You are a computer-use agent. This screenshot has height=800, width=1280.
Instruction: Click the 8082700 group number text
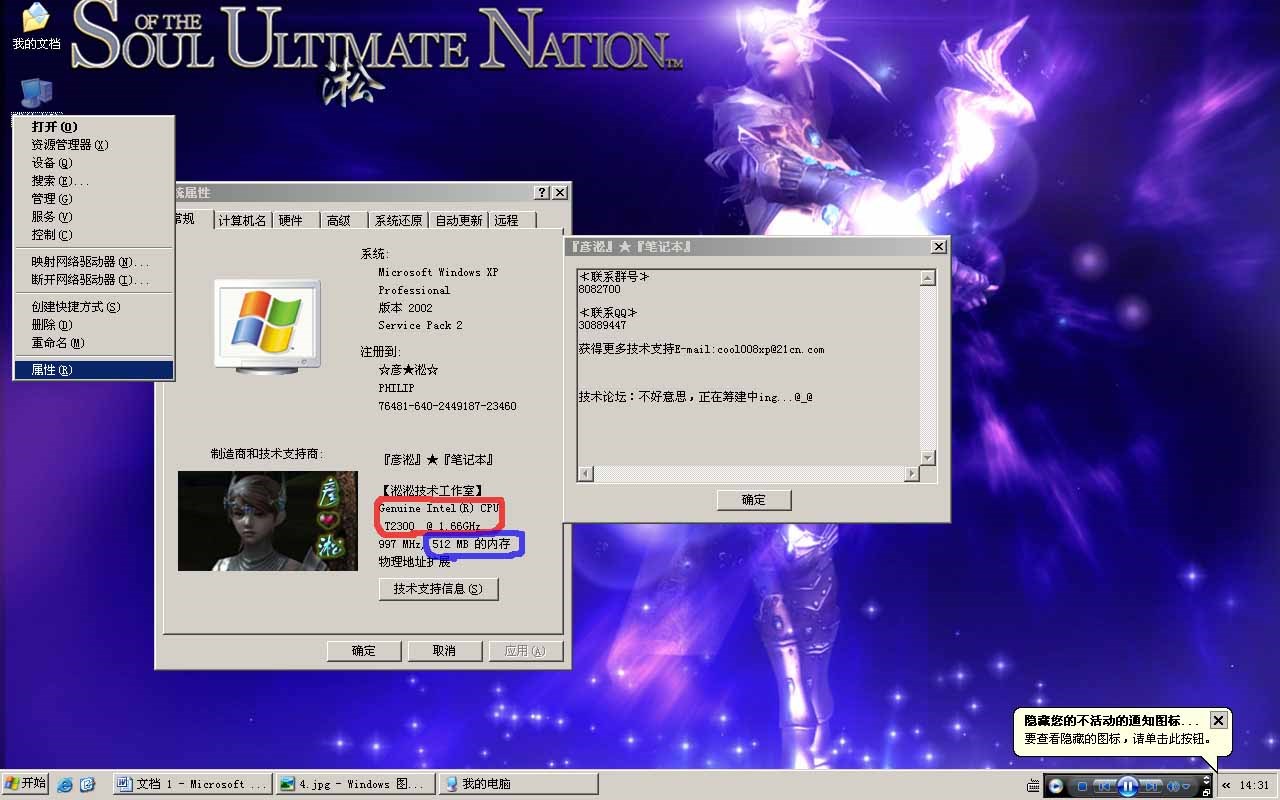point(599,289)
